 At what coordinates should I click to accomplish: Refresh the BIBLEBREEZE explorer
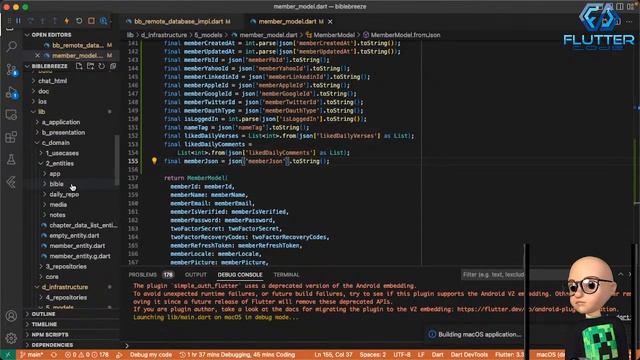coord(102,66)
